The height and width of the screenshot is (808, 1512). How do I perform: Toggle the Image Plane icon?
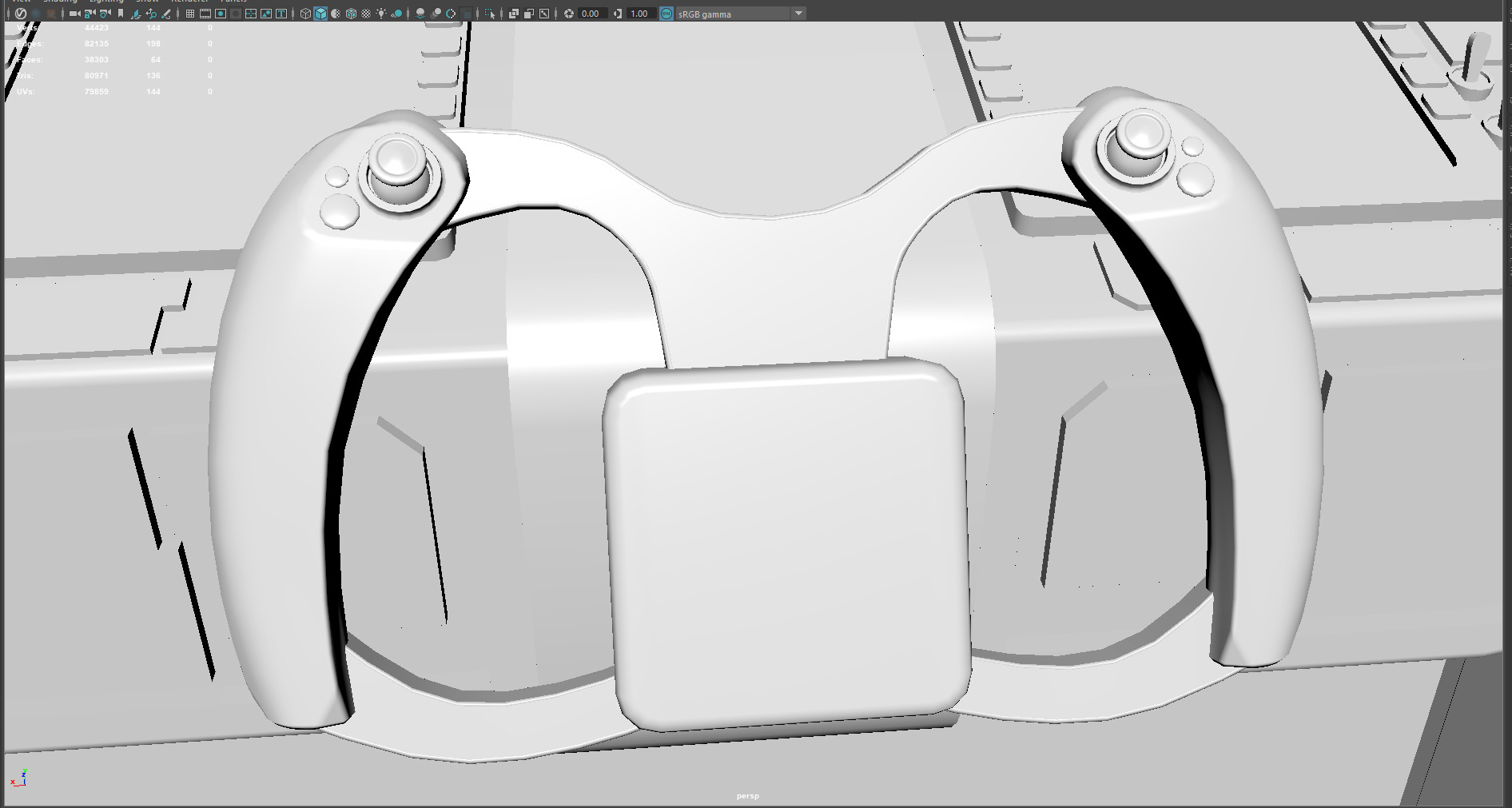tap(136, 14)
